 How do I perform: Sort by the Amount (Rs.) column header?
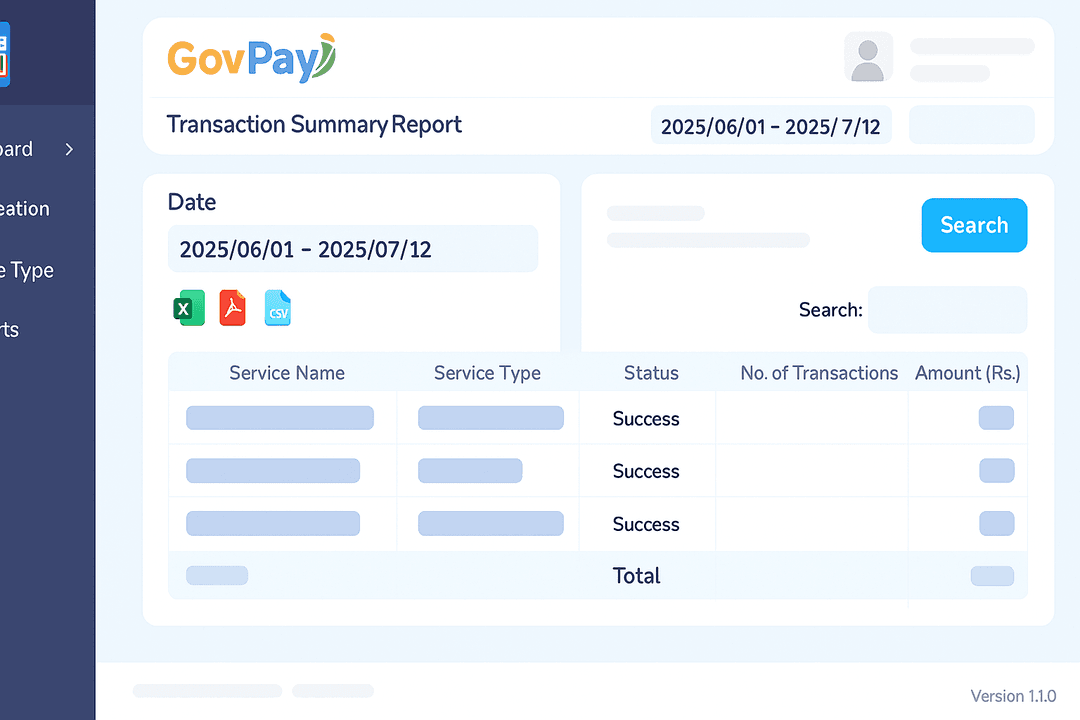point(967,373)
